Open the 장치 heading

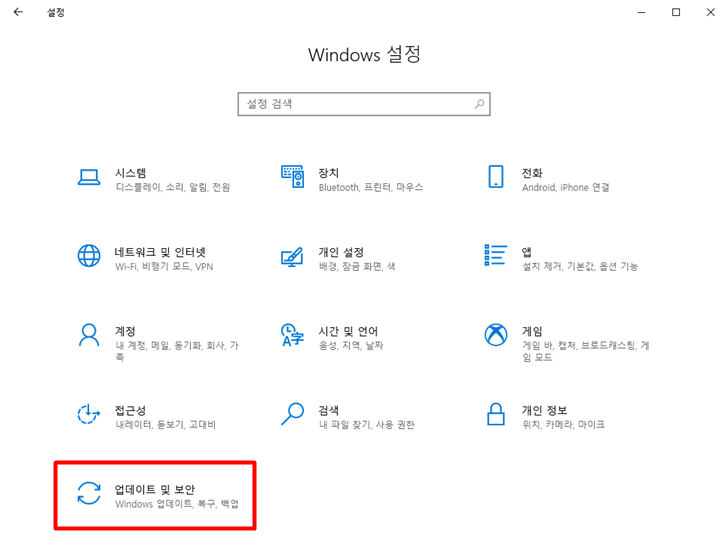pyautogui.click(x=328, y=173)
